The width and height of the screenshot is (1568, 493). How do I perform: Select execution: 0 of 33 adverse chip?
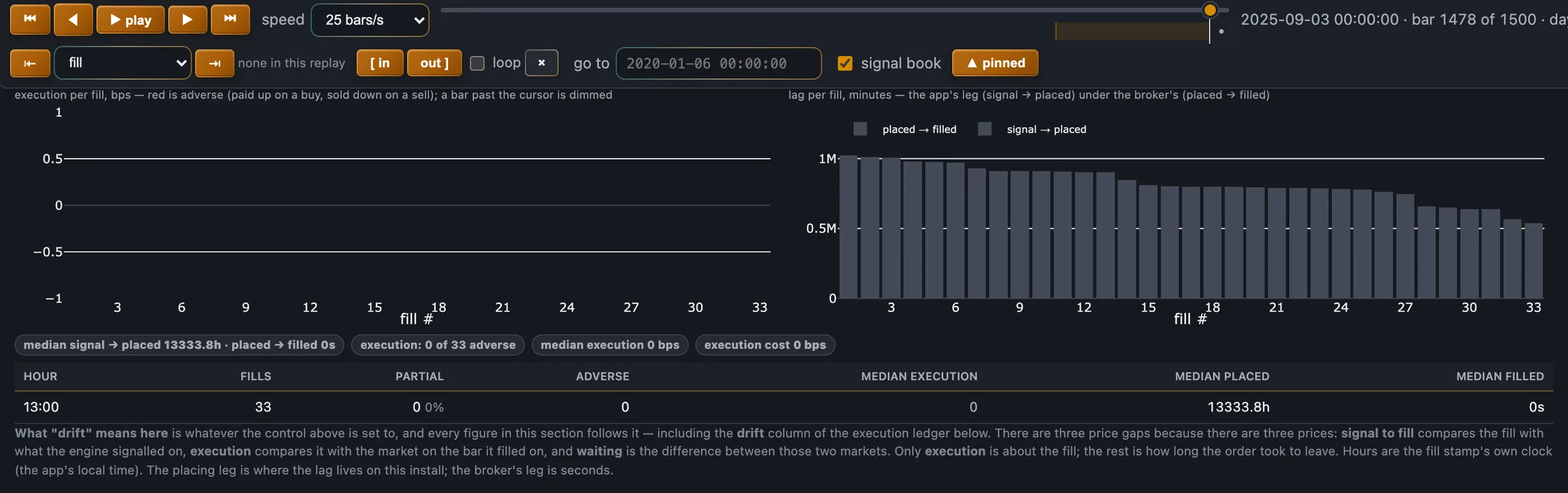pos(438,345)
